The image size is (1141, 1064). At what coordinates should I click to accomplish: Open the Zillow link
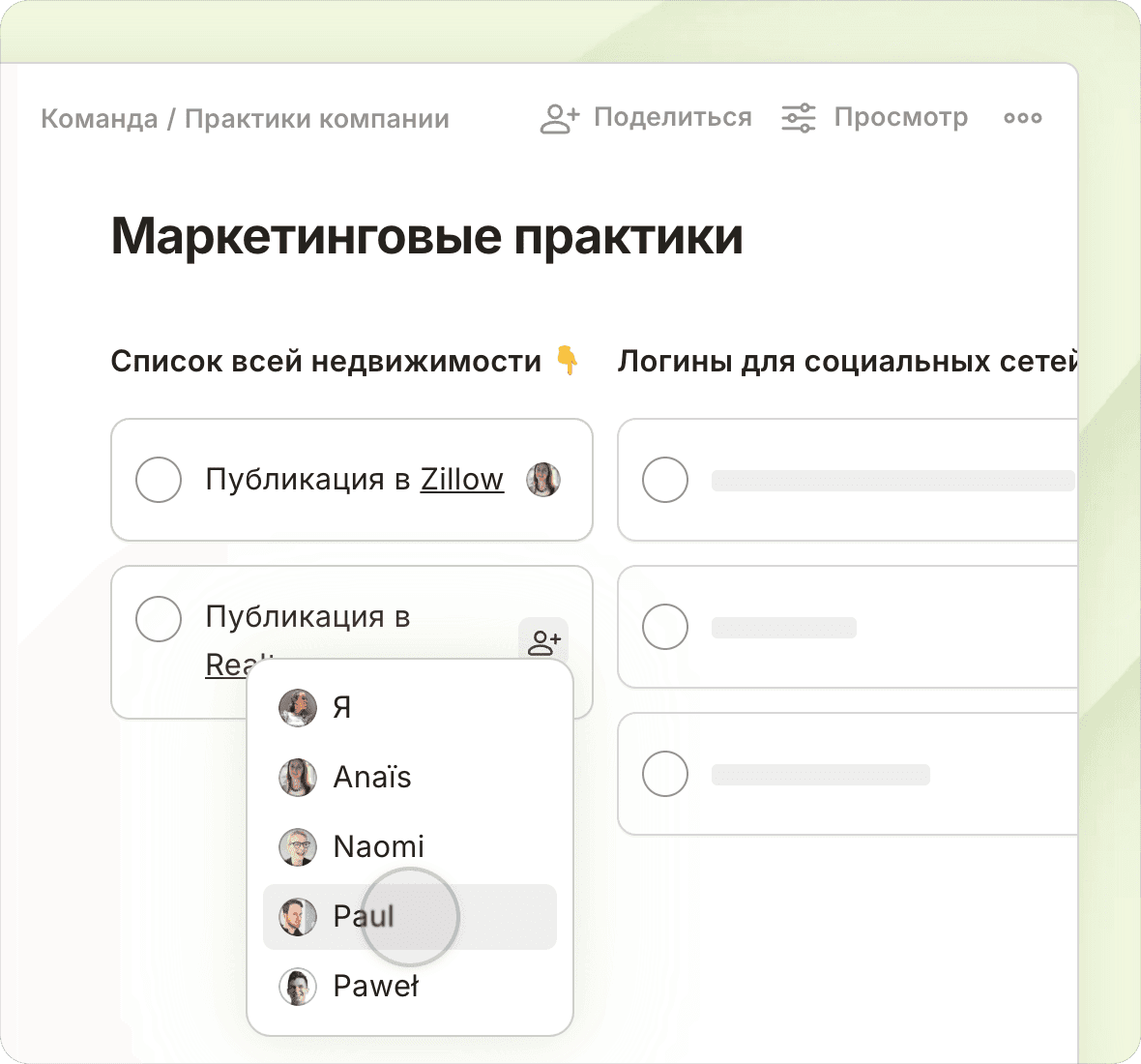461,480
